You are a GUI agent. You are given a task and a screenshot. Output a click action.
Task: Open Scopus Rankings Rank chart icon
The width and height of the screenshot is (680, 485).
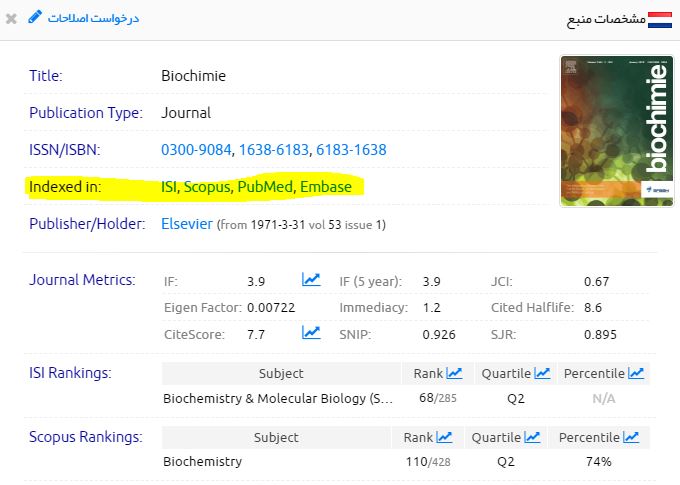coord(443,437)
